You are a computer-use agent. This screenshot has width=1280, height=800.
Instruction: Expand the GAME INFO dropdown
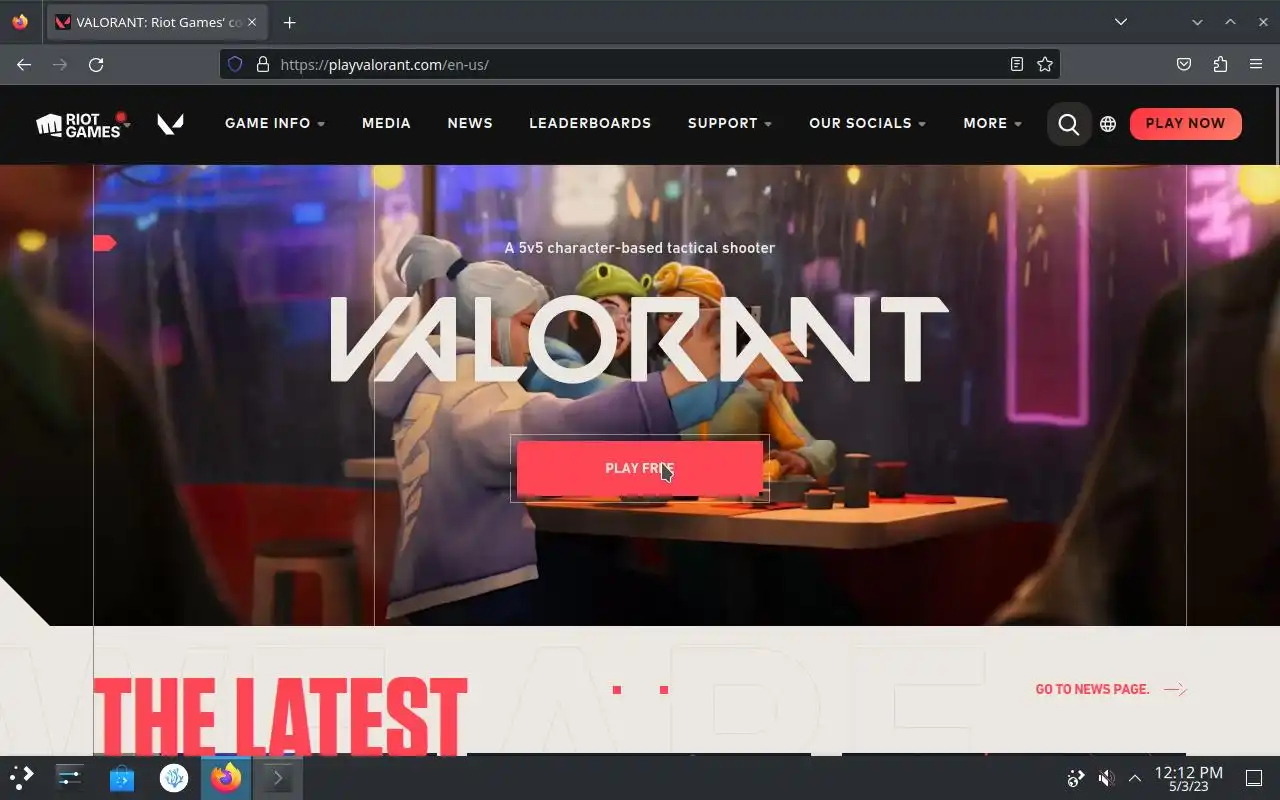click(275, 123)
